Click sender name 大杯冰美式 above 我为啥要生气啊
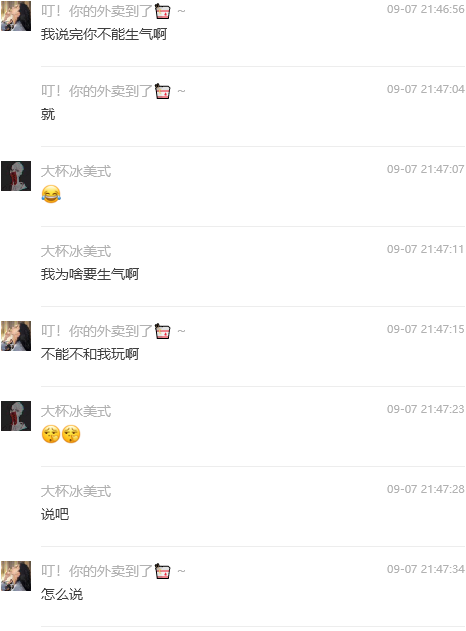This screenshot has width=466, height=631. (x=76, y=251)
